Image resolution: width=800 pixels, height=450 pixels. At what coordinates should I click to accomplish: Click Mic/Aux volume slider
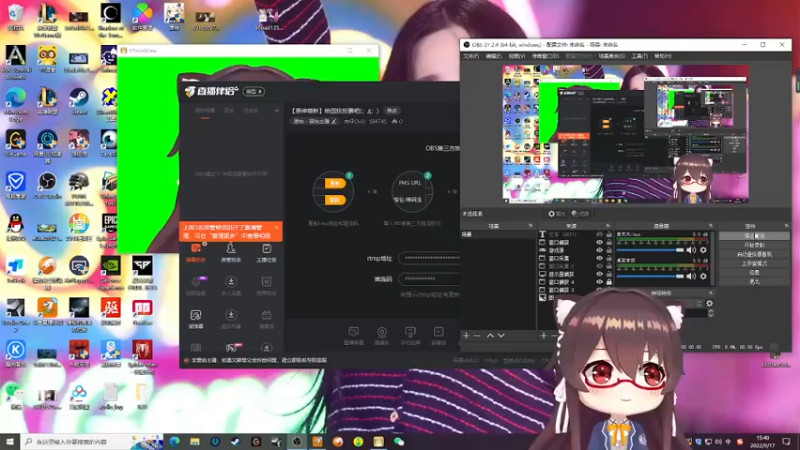click(x=650, y=250)
